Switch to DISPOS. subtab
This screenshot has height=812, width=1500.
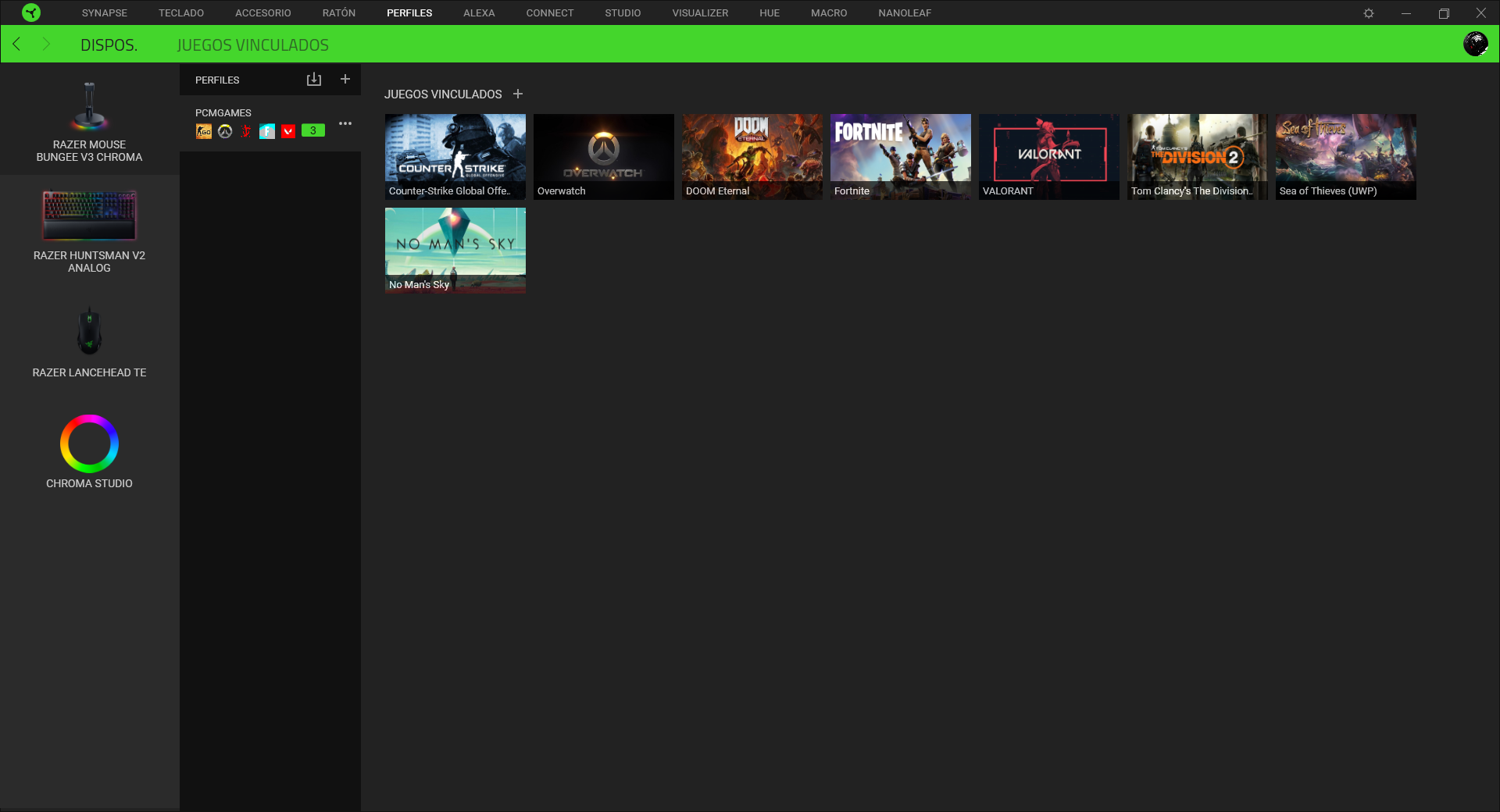[x=109, y=45]
